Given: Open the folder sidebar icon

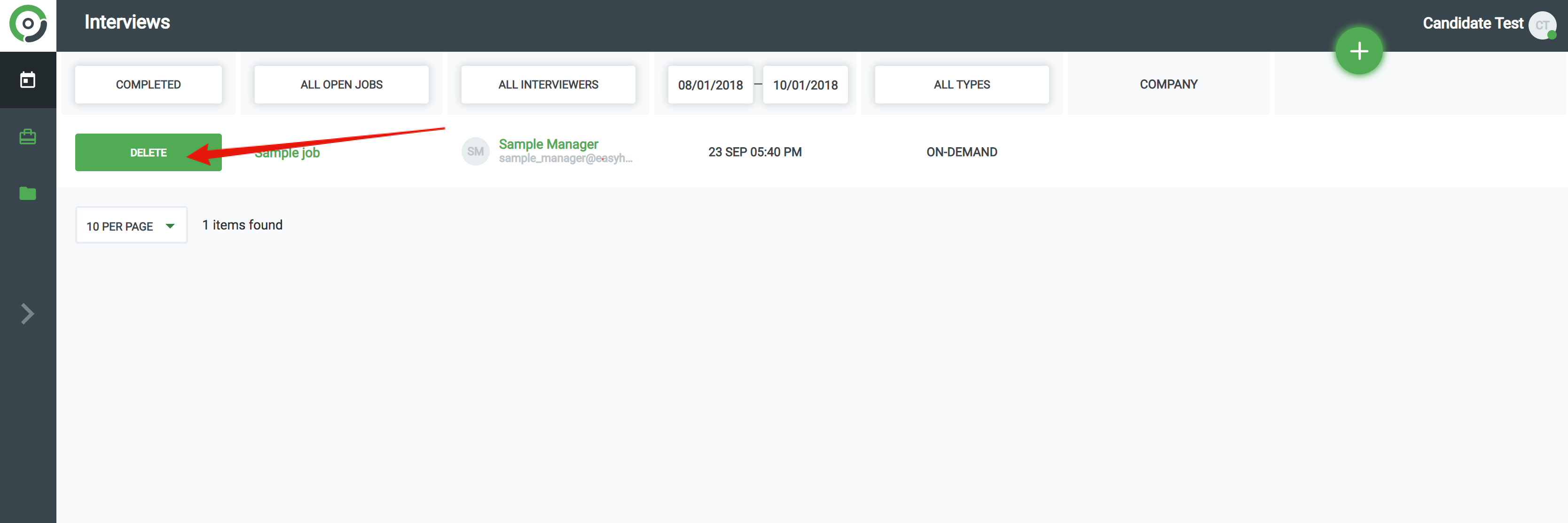Looking at the screenshot, I should [x=28, y=194].
